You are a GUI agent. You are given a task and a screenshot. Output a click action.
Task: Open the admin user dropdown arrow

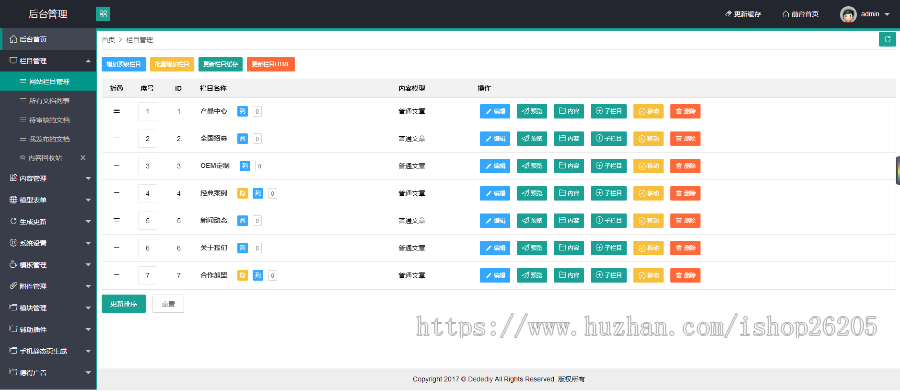click(887, 14)
